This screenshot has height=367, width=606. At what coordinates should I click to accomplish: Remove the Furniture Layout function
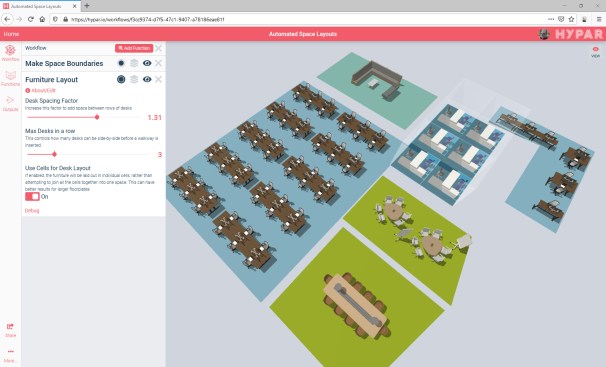[x=158, y=79]
